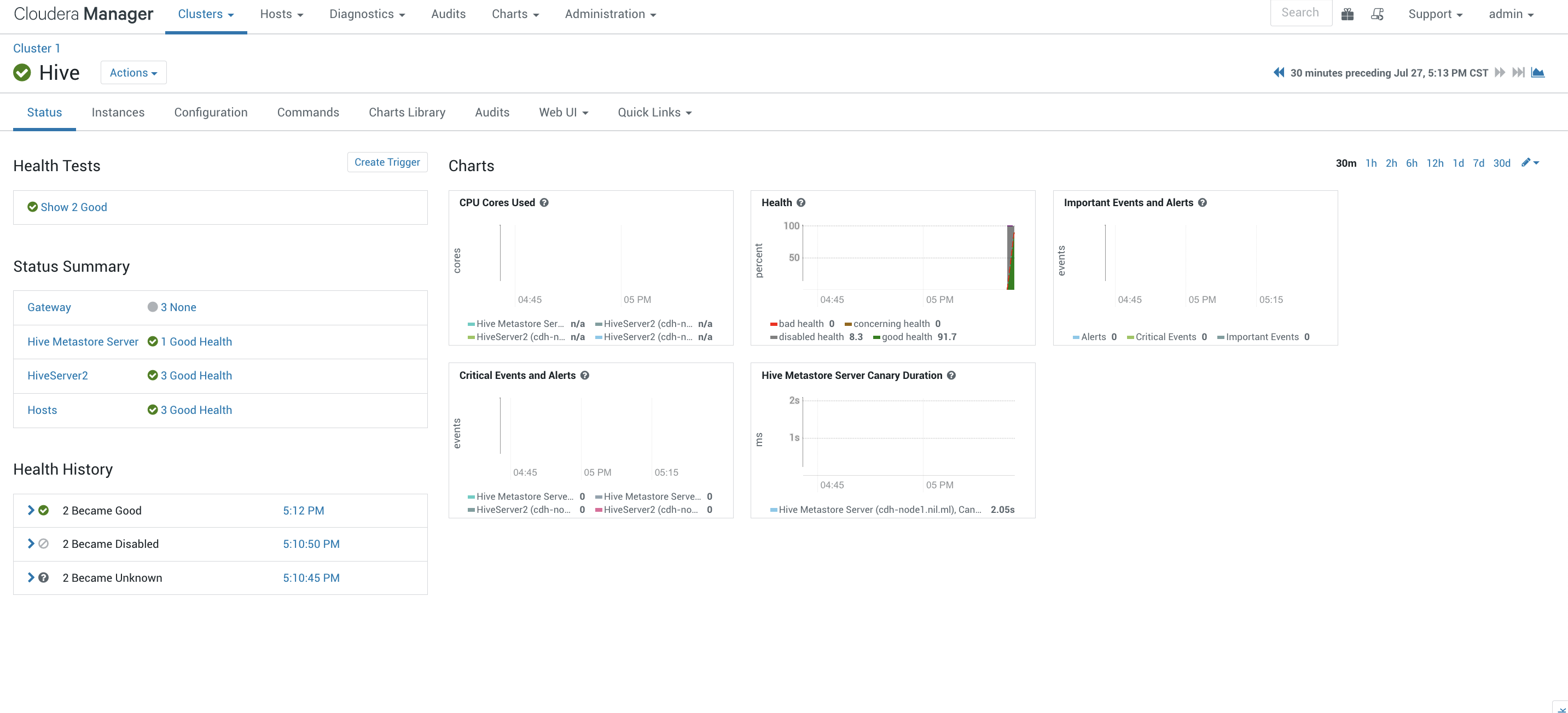This screenshot has width=1568, height=713.
Task: Click help icon beside Health chart
Action: pos(801,203)
